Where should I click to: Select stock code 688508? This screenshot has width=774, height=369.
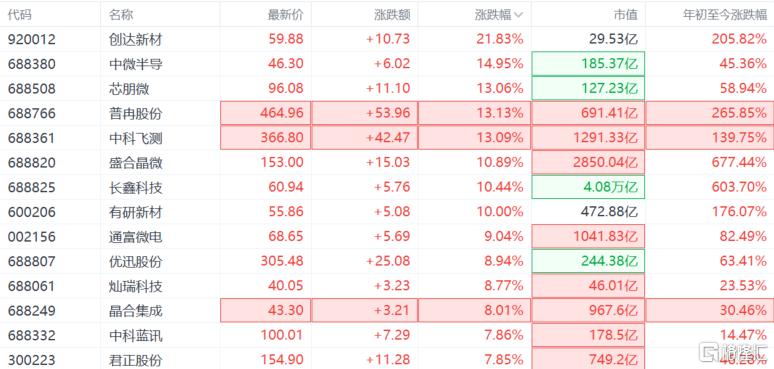pyautogui.click(x=32, y=89)
